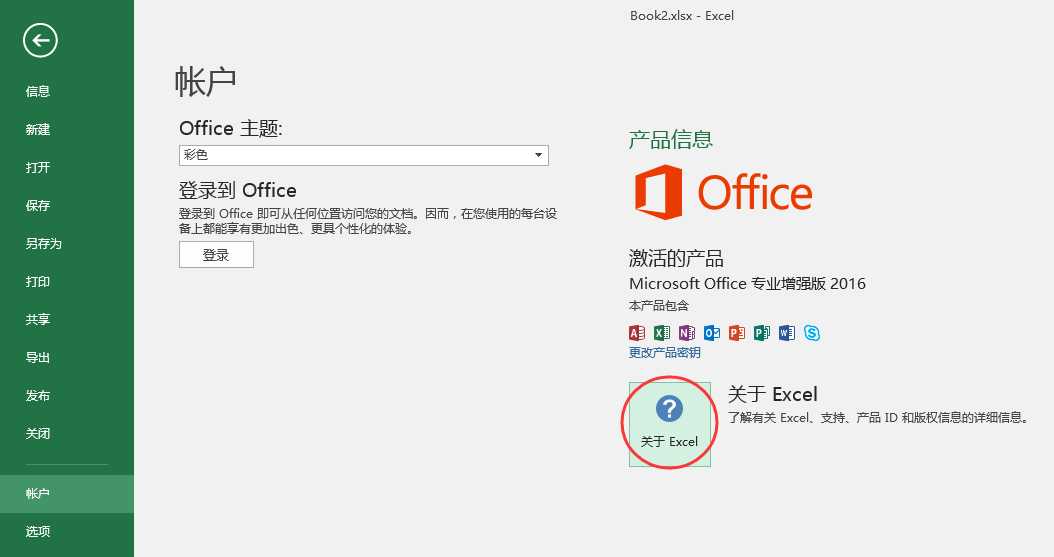Open 发布 in the sidebar
The width and height of the screenshot is (1054, 557).
pos(67,396)
